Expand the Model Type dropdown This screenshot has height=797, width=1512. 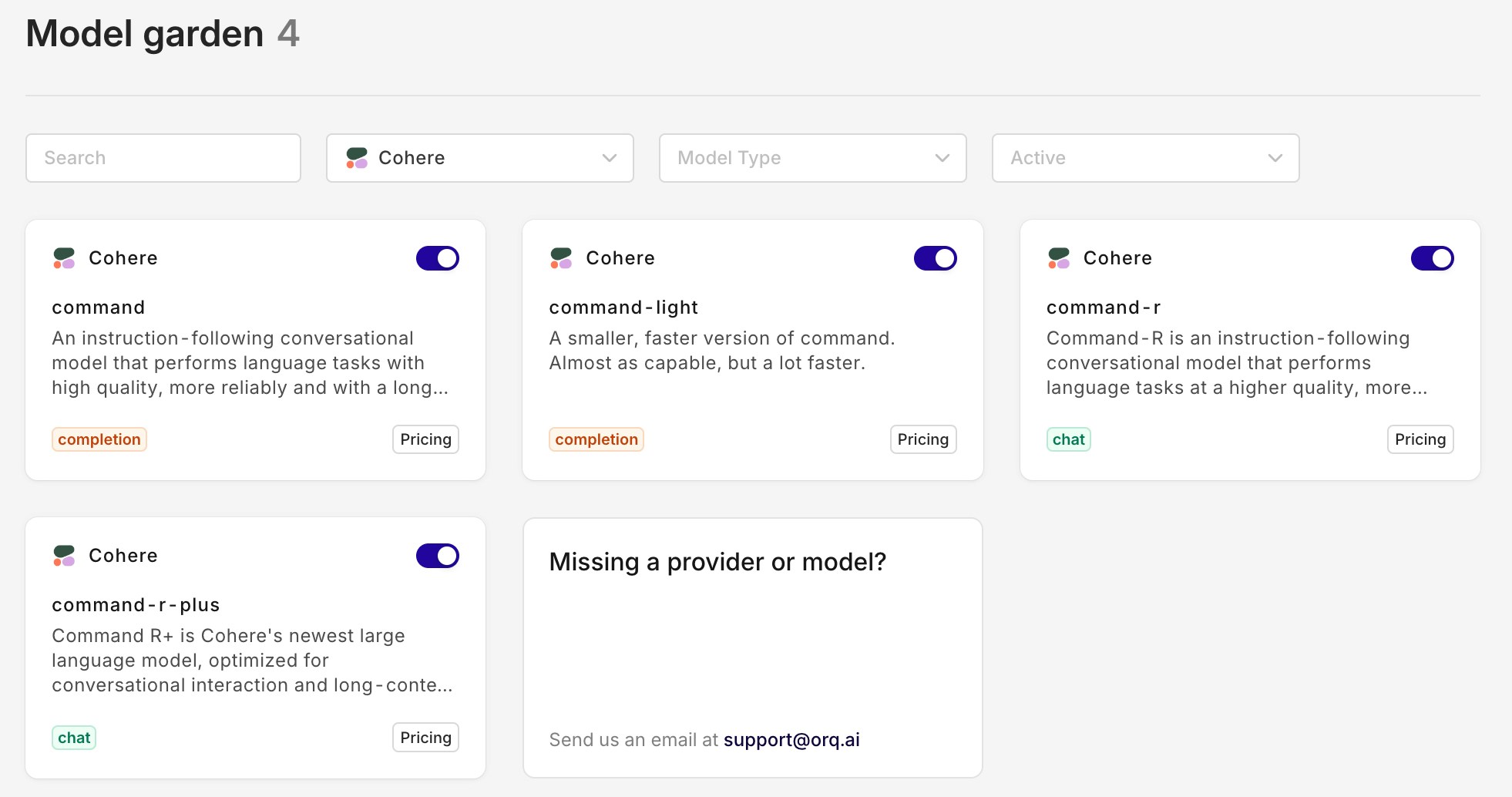pos(812,158)
